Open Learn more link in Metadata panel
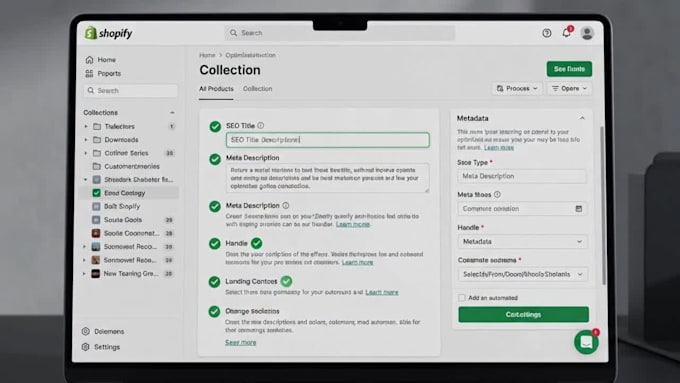This screenshot has width=680, height=383. (499, 147)
